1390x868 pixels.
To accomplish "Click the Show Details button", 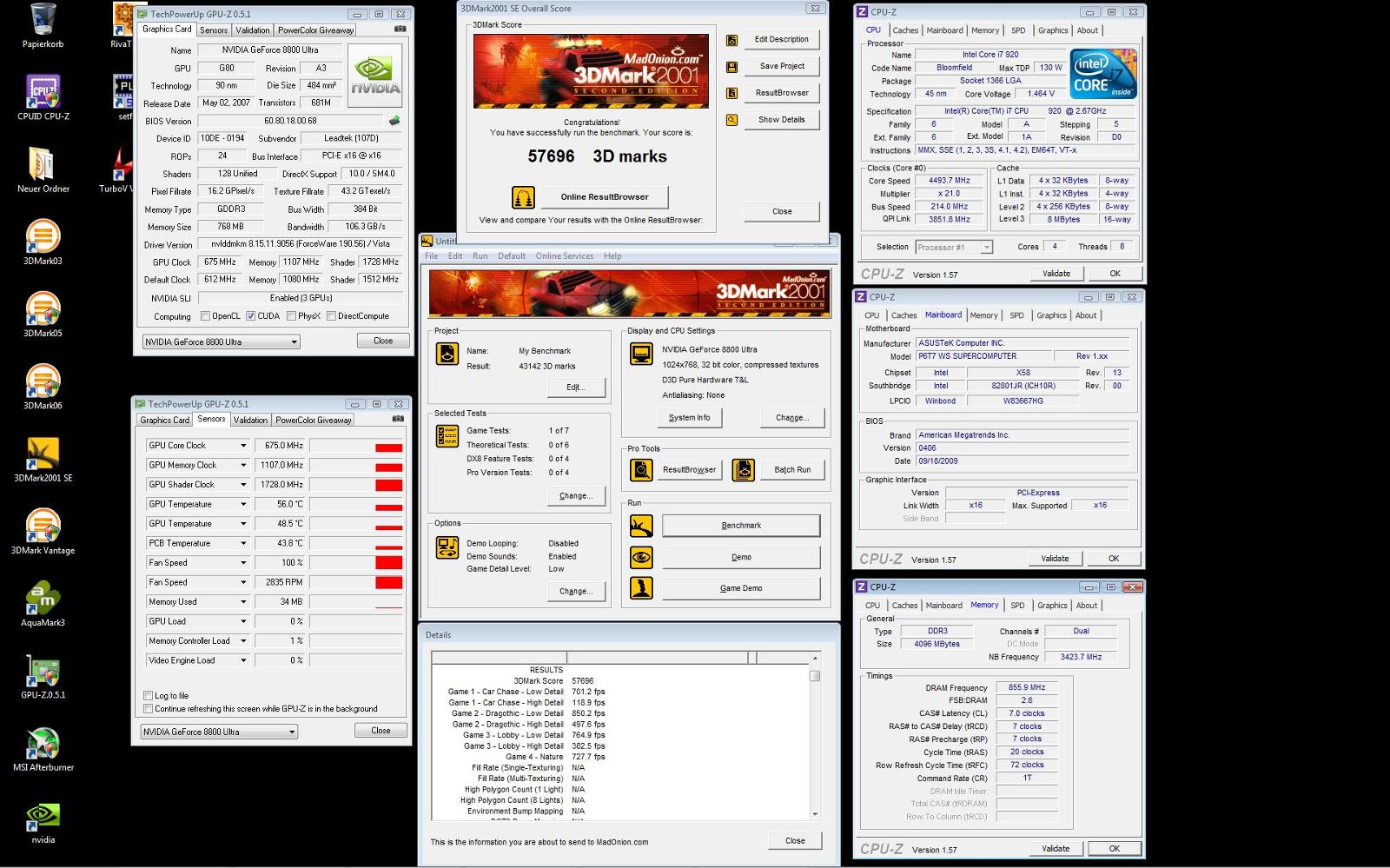I will (782, 120).
